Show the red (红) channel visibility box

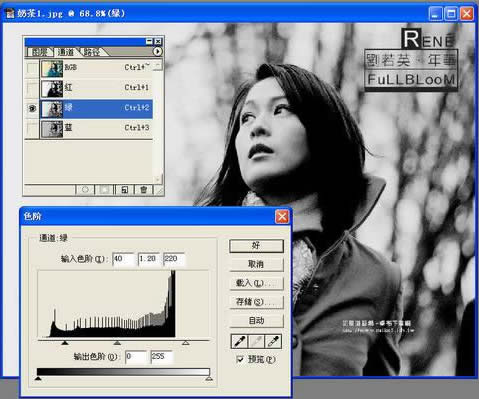(32, 88)
